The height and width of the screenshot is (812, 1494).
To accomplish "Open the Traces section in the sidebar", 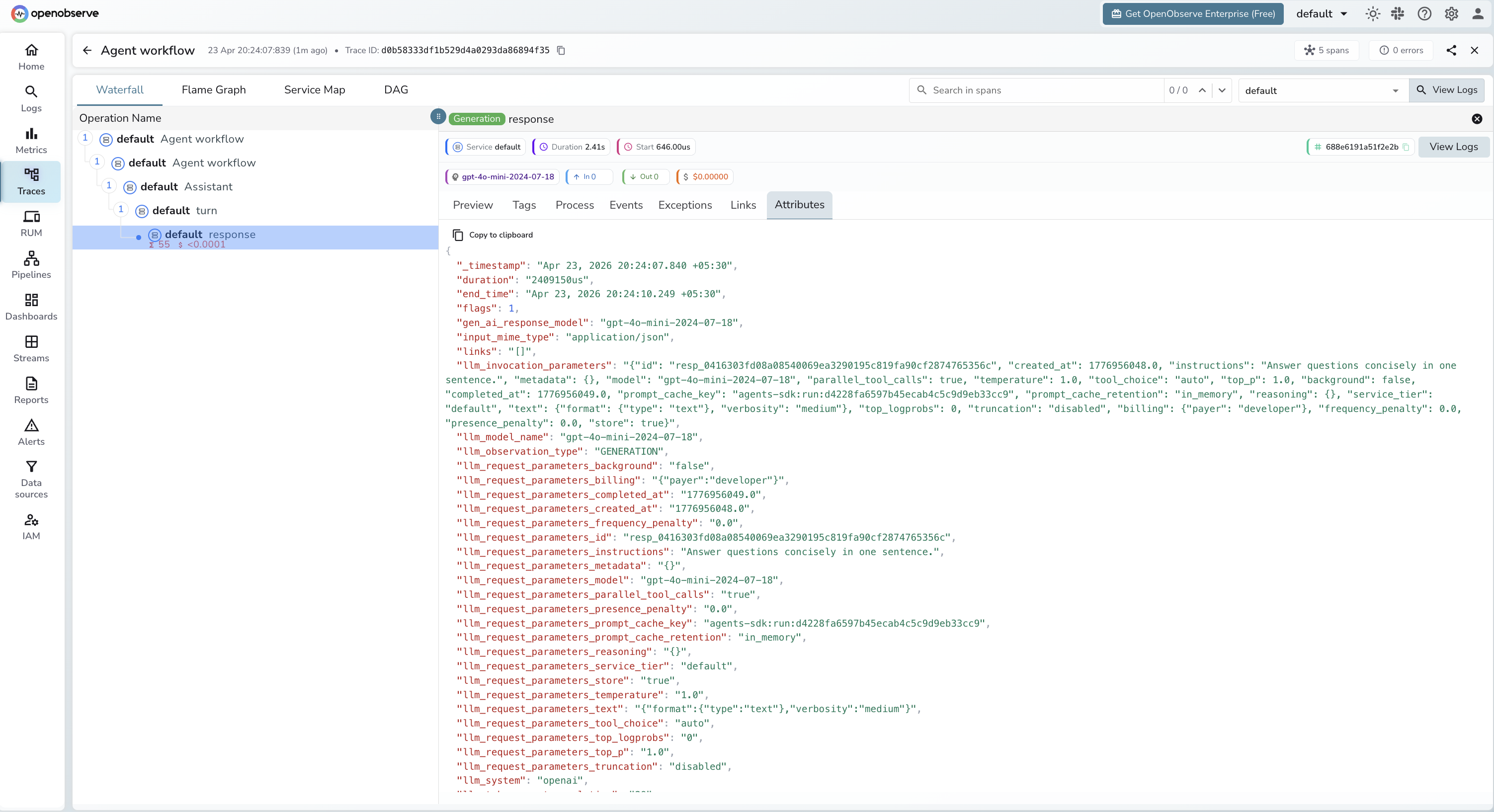I will coord(31,182).
